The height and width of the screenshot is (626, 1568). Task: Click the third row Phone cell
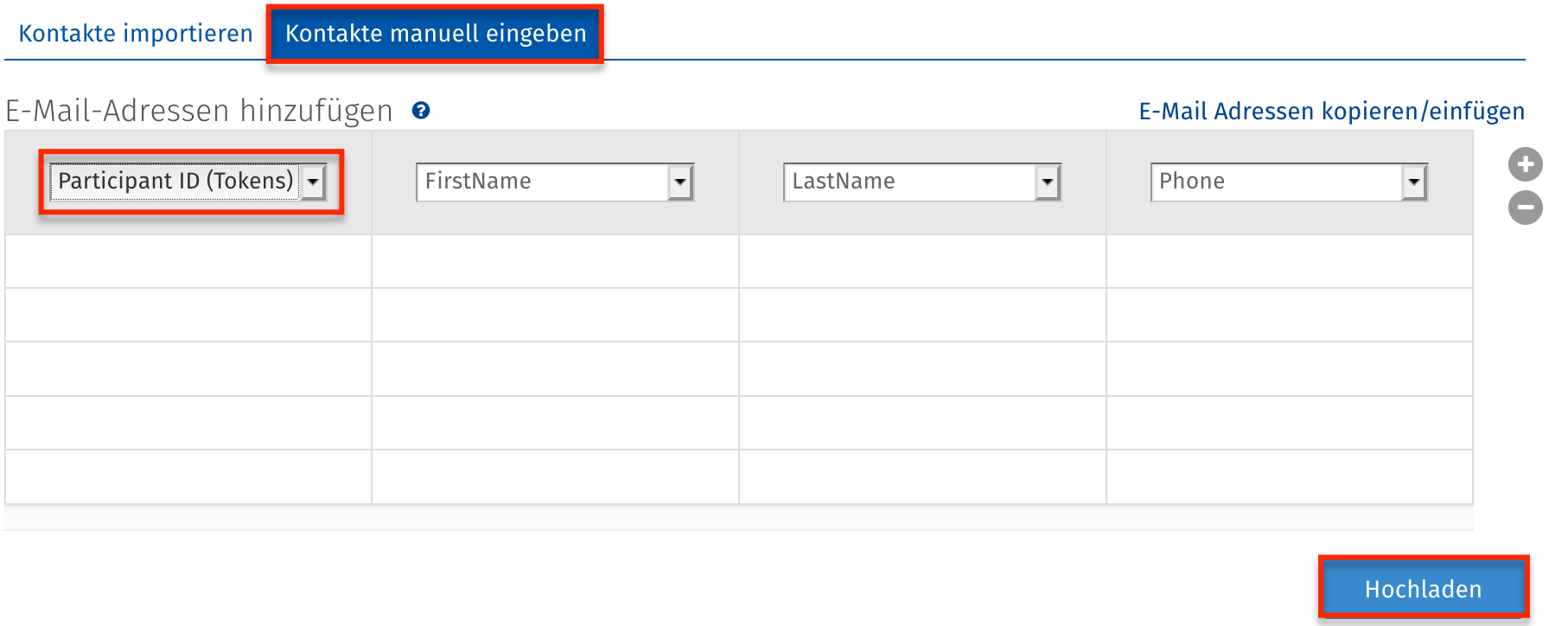[1288, 368]
